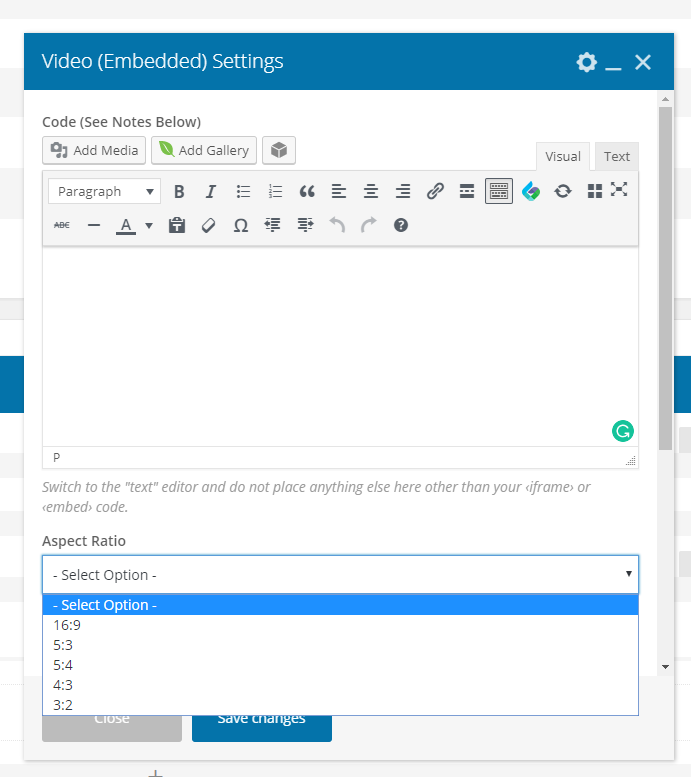The height and width of the screenshot is (777, 691).
Task: Expand the text color dropdown arrow
Action: pos(149,225)
